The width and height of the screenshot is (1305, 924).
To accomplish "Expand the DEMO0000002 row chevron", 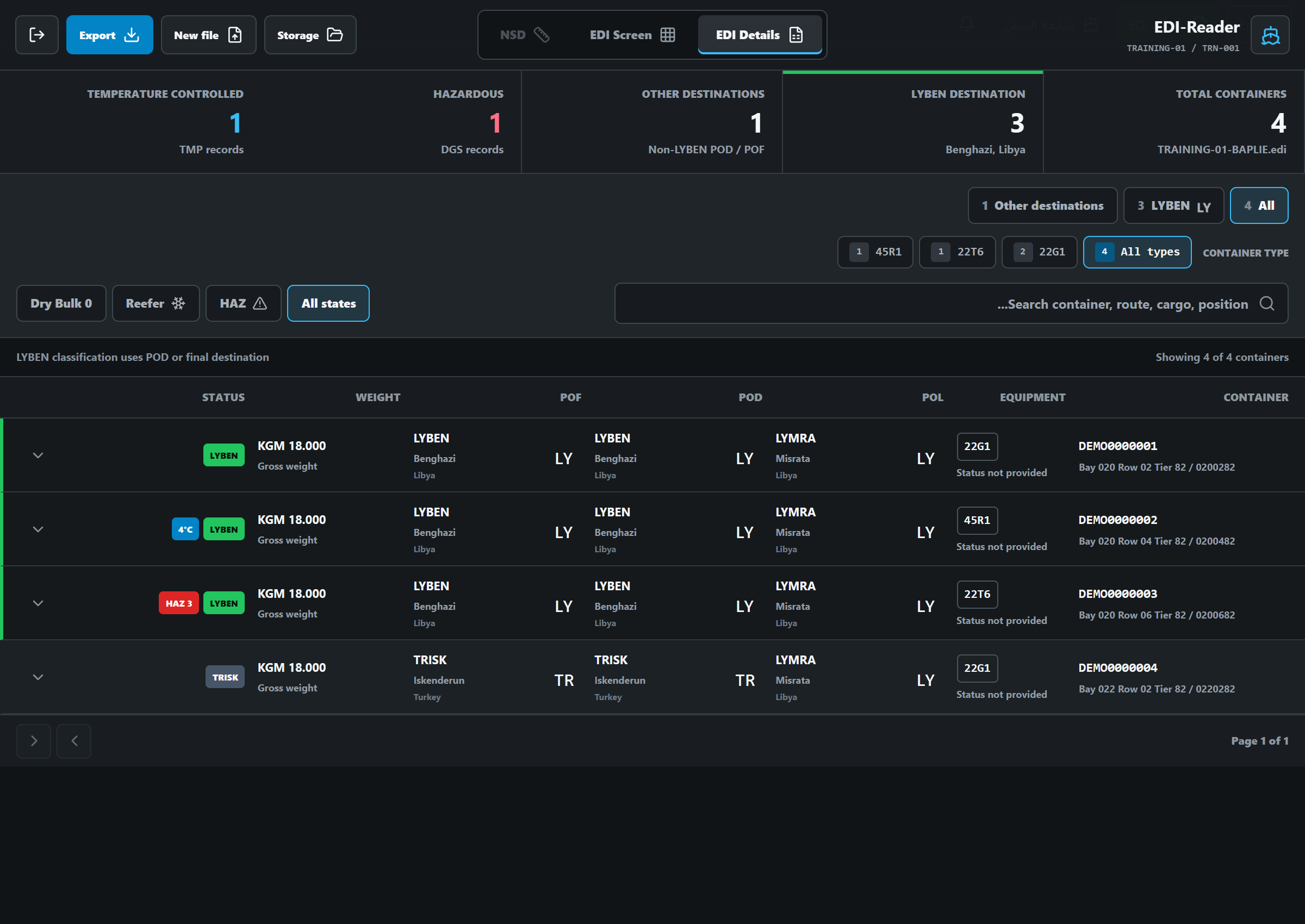I will (x=38, y=529).
